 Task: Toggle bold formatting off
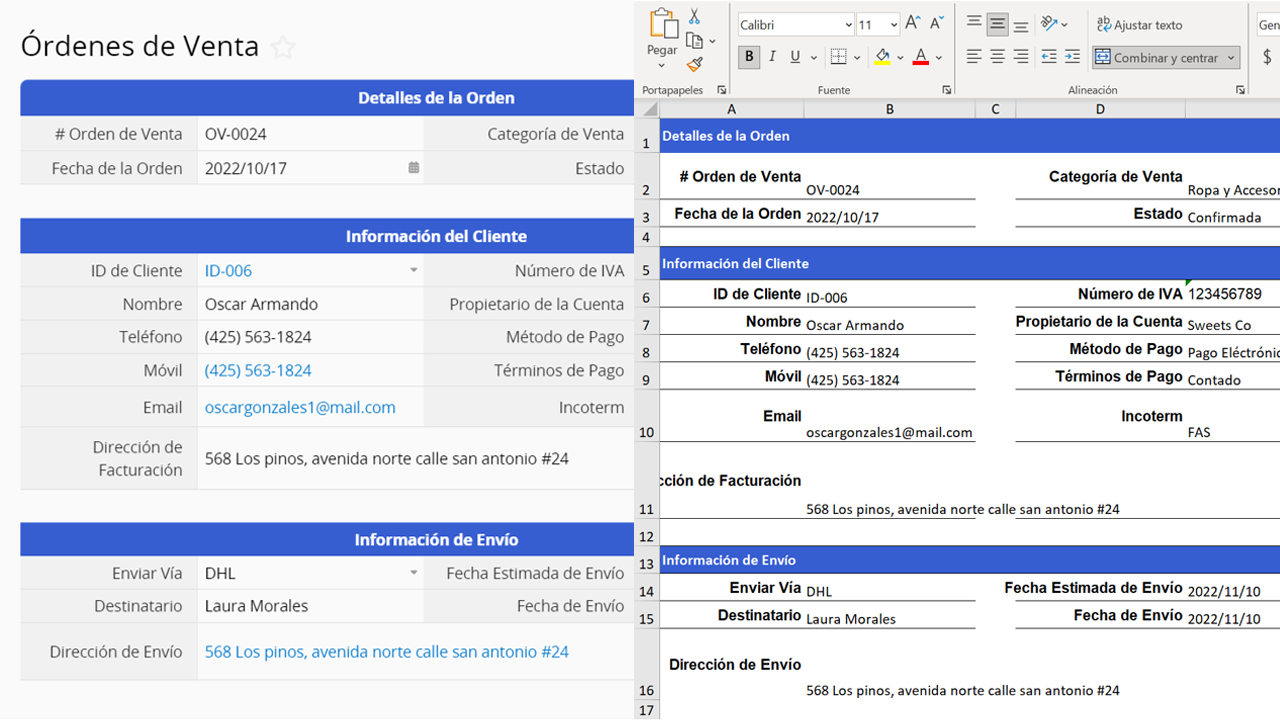(749, 57)
